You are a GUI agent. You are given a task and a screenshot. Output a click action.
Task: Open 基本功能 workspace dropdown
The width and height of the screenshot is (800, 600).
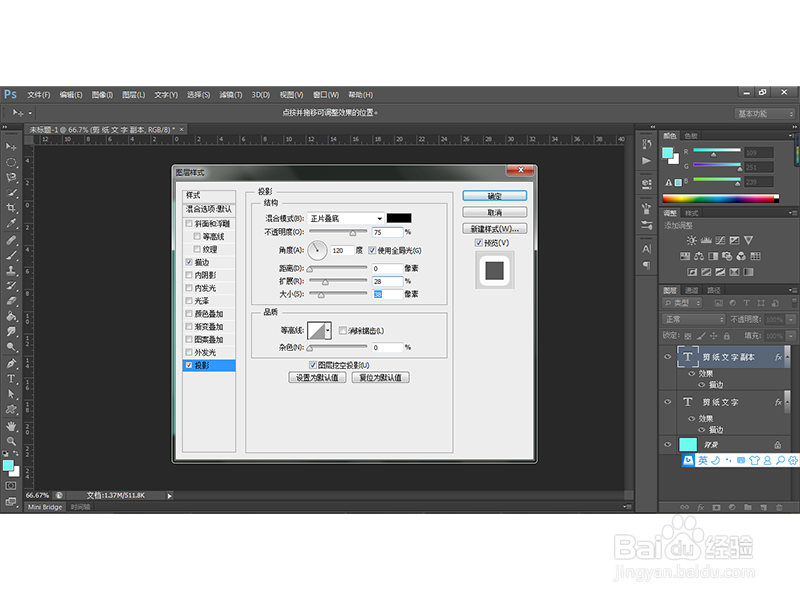point(765,114)
